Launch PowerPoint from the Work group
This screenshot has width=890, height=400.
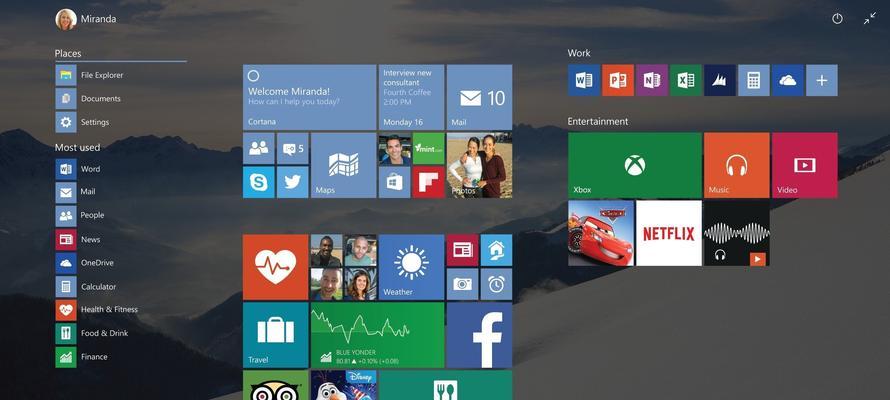point(618,81)
